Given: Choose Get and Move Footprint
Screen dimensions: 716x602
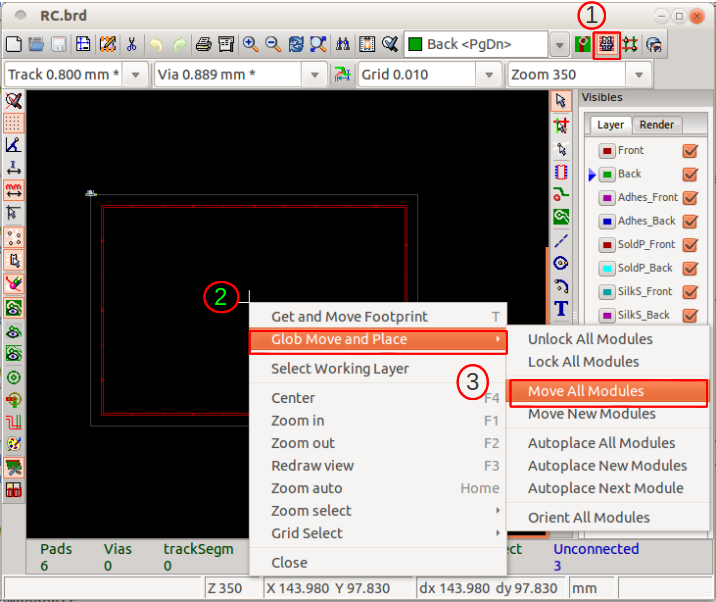Looking at the screenshot, I should [x=378, y=317].
